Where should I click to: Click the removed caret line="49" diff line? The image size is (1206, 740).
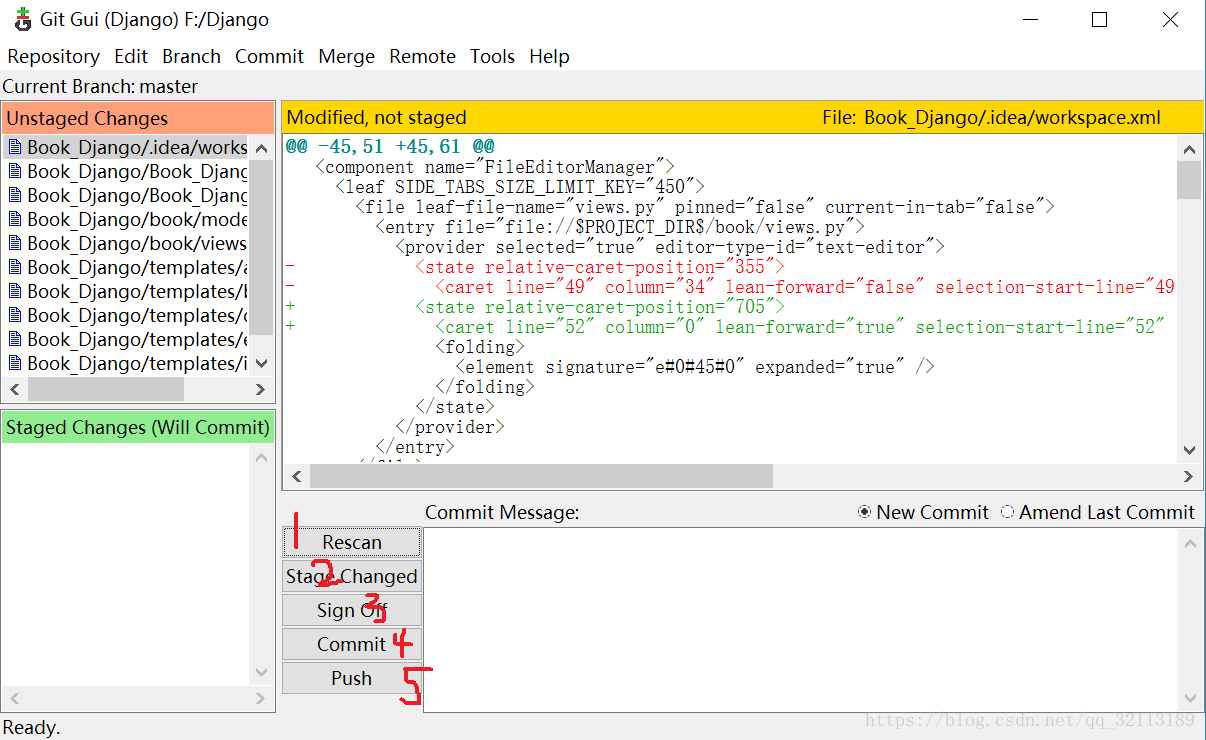[x=805, y=287]
